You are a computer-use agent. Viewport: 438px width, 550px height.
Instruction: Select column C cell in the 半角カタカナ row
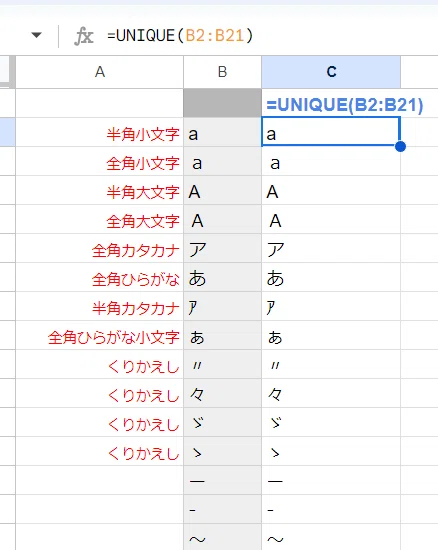(x=331, y=306)
